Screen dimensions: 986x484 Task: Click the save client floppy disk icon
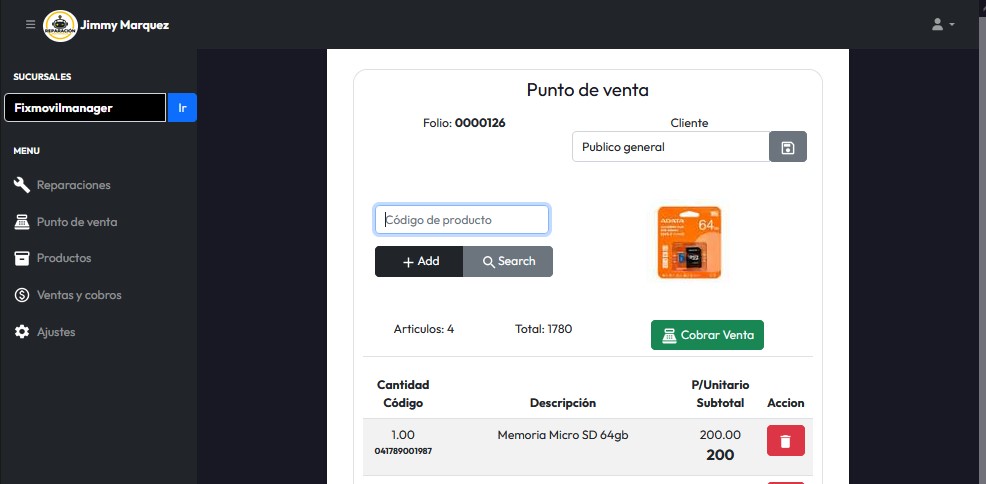[x=787, y=147]
